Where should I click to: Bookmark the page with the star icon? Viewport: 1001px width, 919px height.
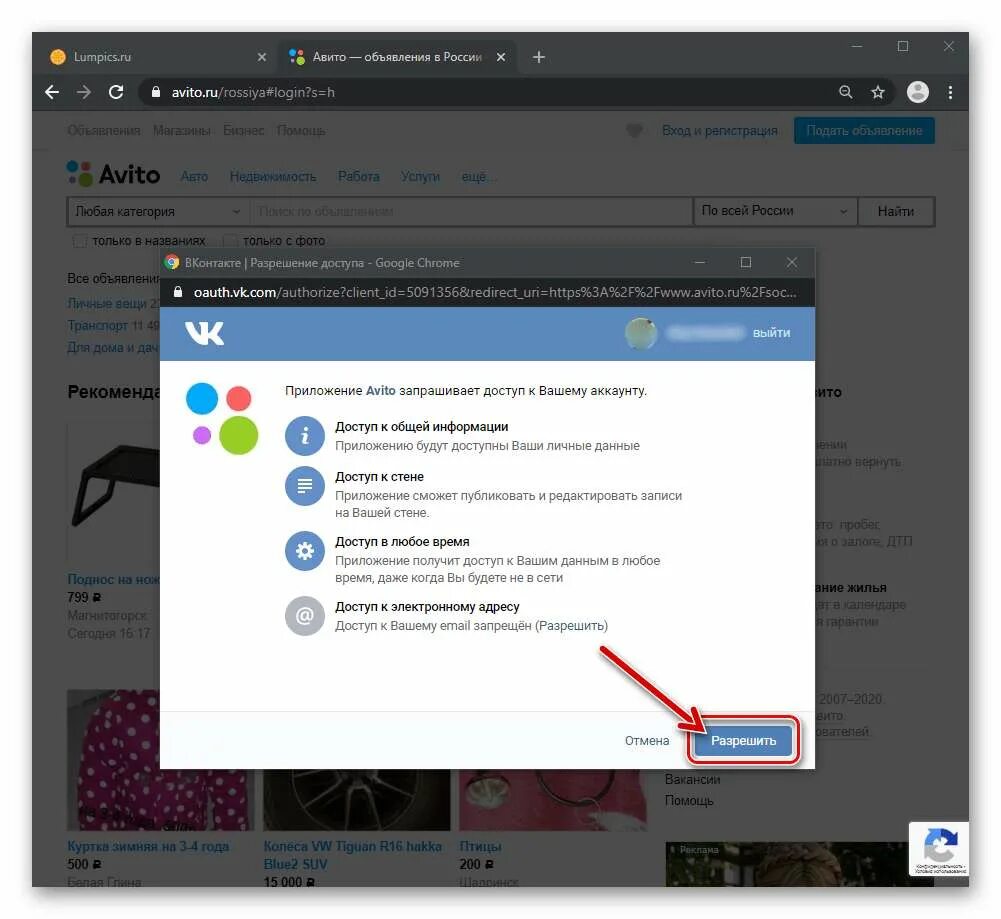(878, 92)
